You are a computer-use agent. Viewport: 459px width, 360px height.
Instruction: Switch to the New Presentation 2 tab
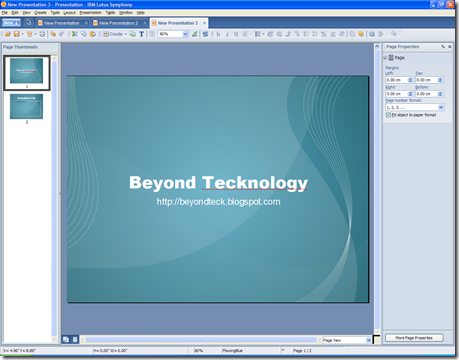[x=119, y=23]
